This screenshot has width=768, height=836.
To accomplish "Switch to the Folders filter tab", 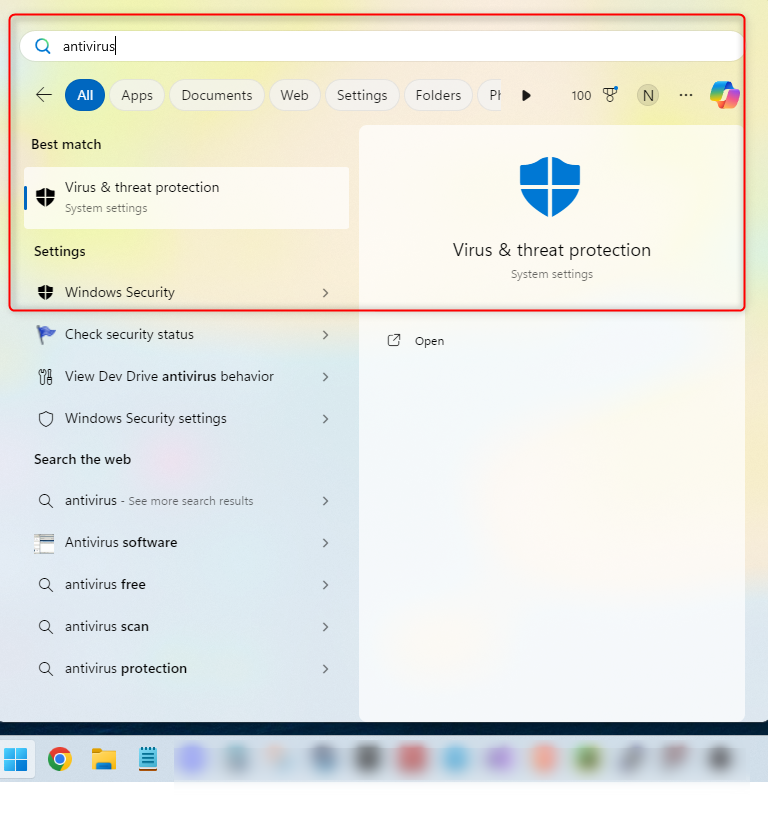I will tap(438, 95).
